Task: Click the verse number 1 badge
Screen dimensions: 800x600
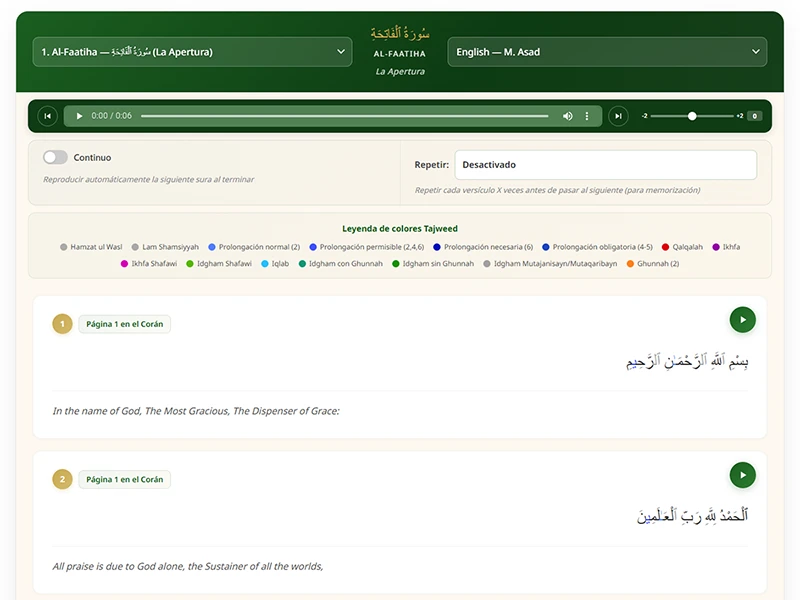Action: point(63,324)
